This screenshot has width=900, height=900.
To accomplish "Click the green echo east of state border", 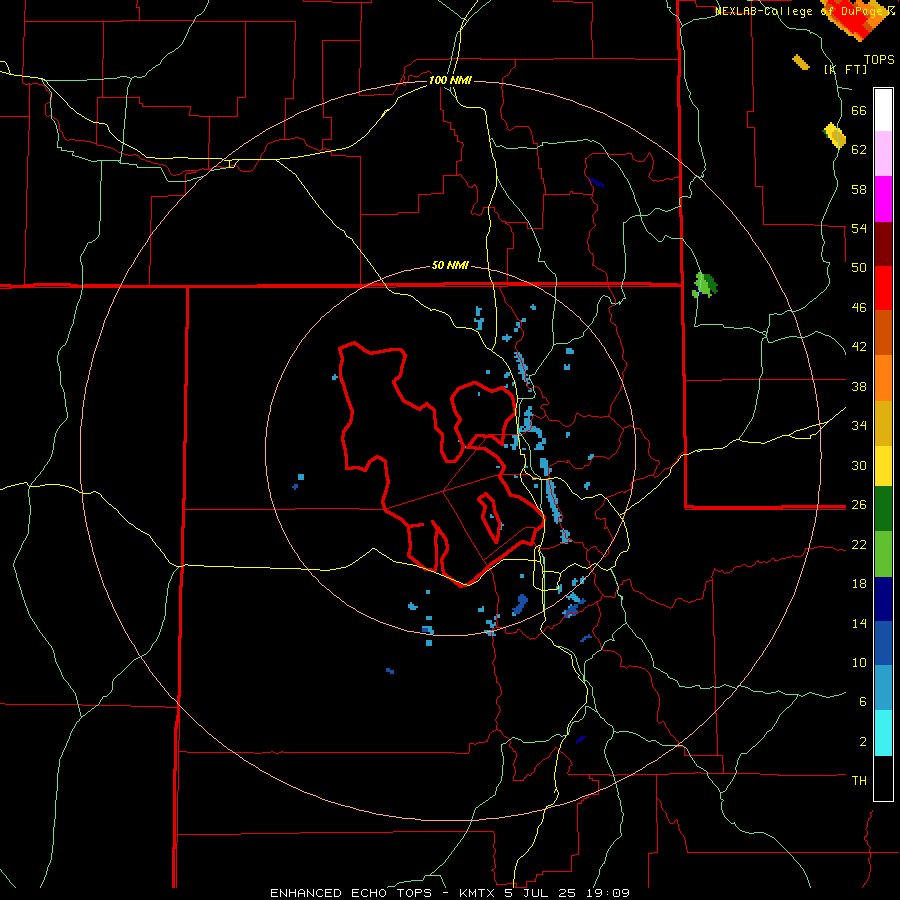I will click(x=705, y=285).
